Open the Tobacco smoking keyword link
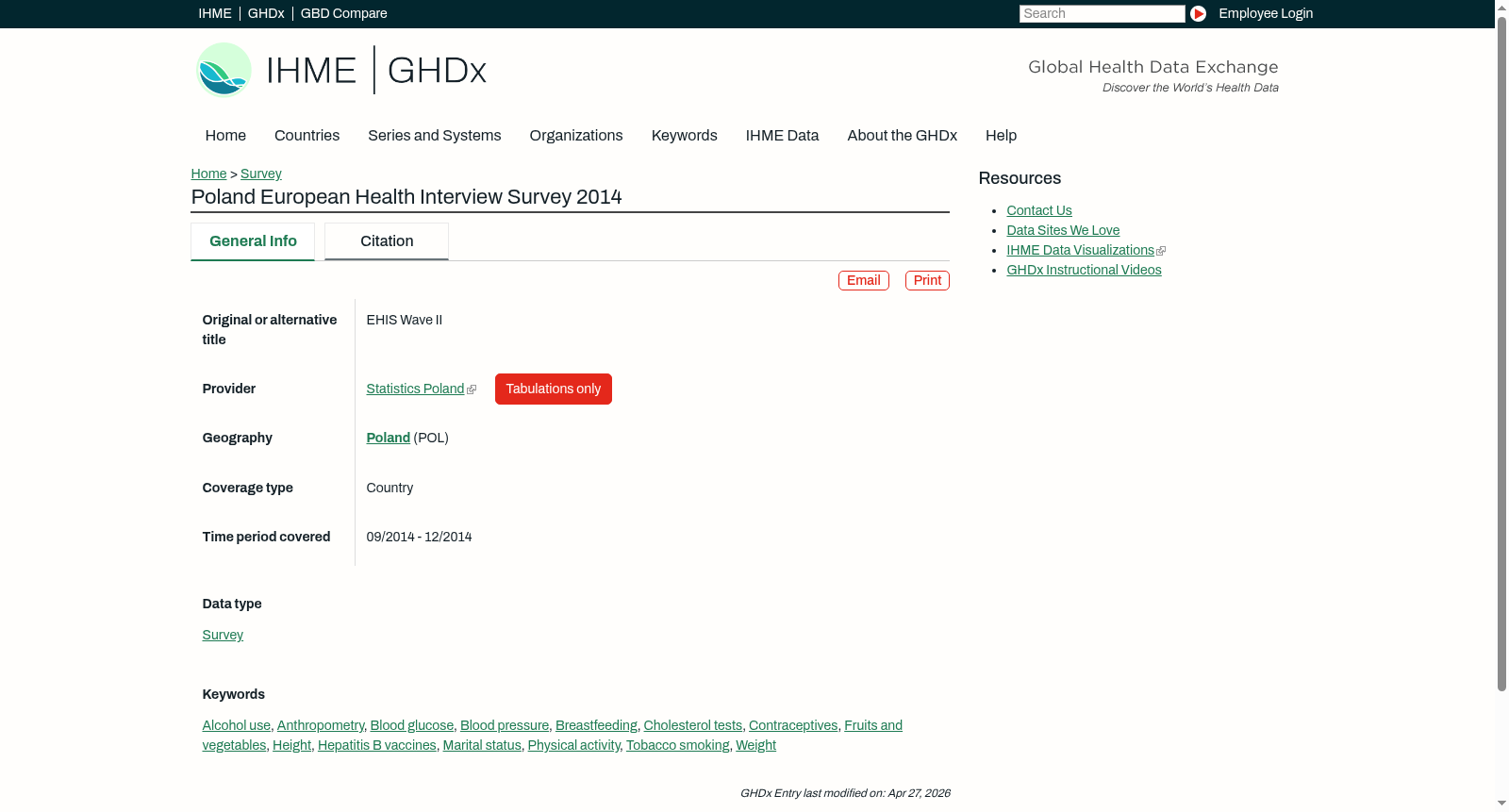Screen dimensions: 1509x812 [678, 746]
